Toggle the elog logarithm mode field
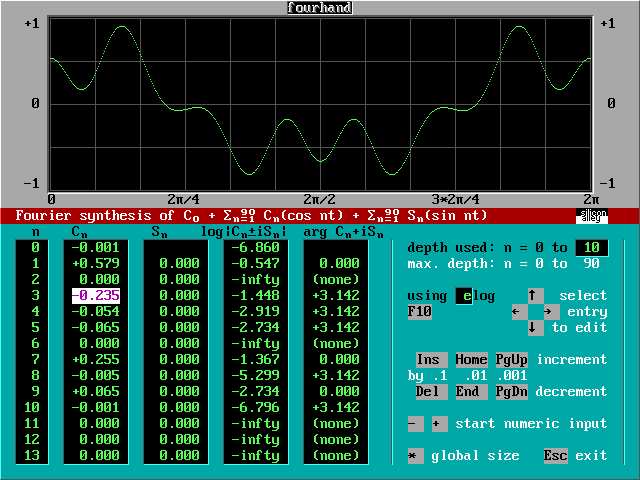The width and height of the screenshot is (640, 480). tap(463, 296)
